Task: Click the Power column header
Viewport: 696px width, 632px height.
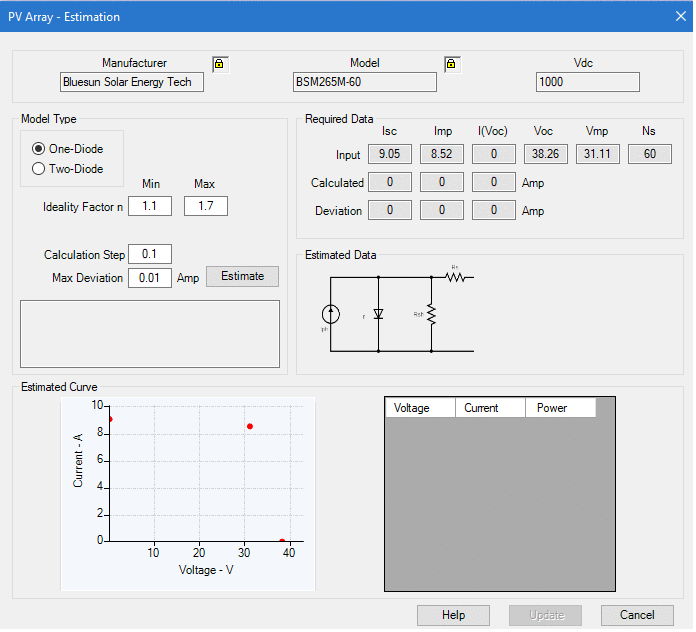Action: pyautogui.click(x=560, y=408)
